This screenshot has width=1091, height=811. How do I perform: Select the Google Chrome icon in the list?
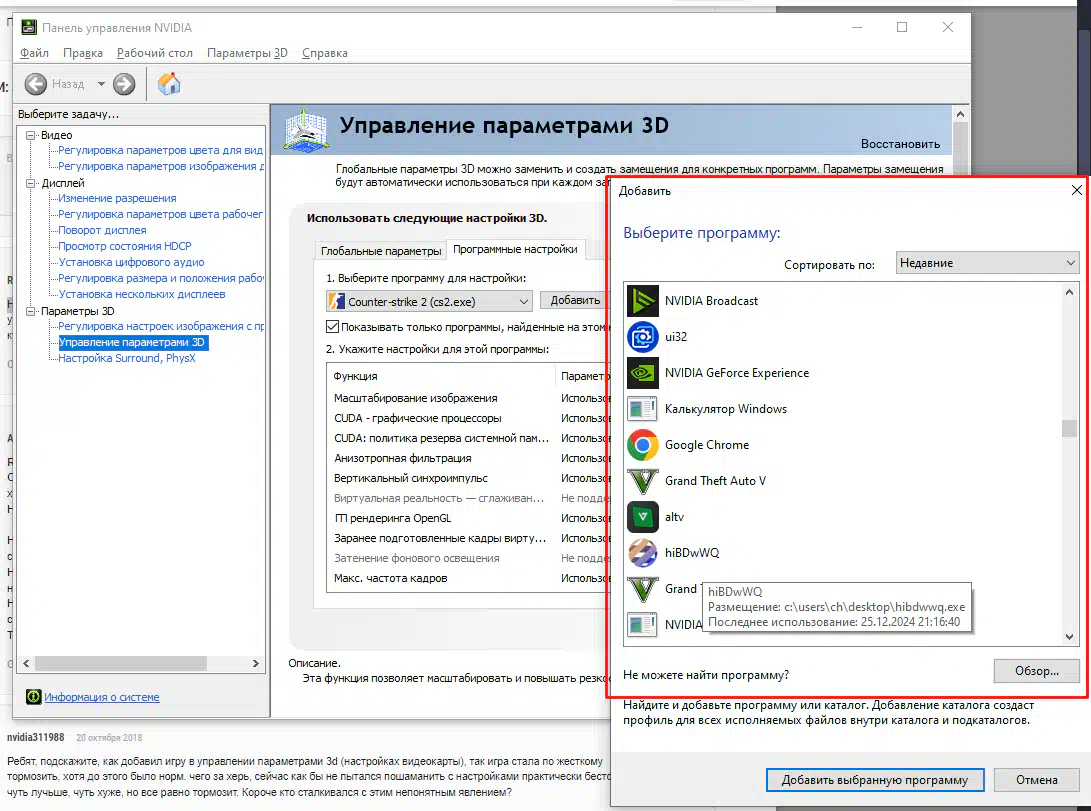click(642, 445)
